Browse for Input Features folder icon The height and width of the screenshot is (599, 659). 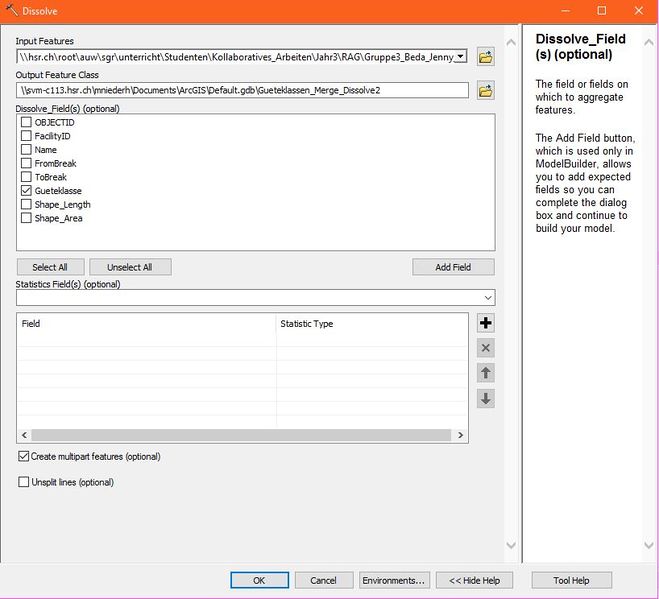pos(486,57)
